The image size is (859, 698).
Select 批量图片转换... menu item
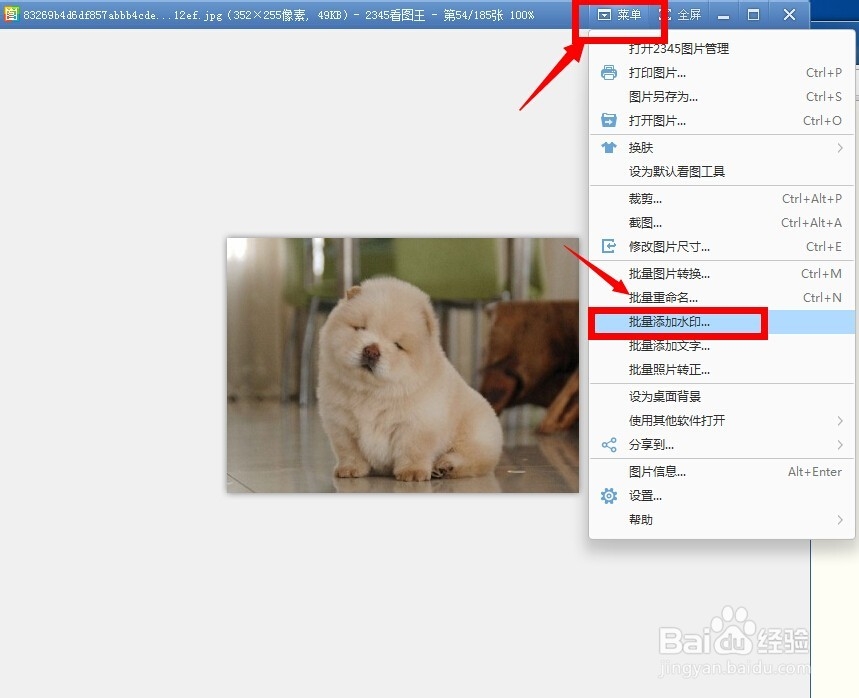721,274
